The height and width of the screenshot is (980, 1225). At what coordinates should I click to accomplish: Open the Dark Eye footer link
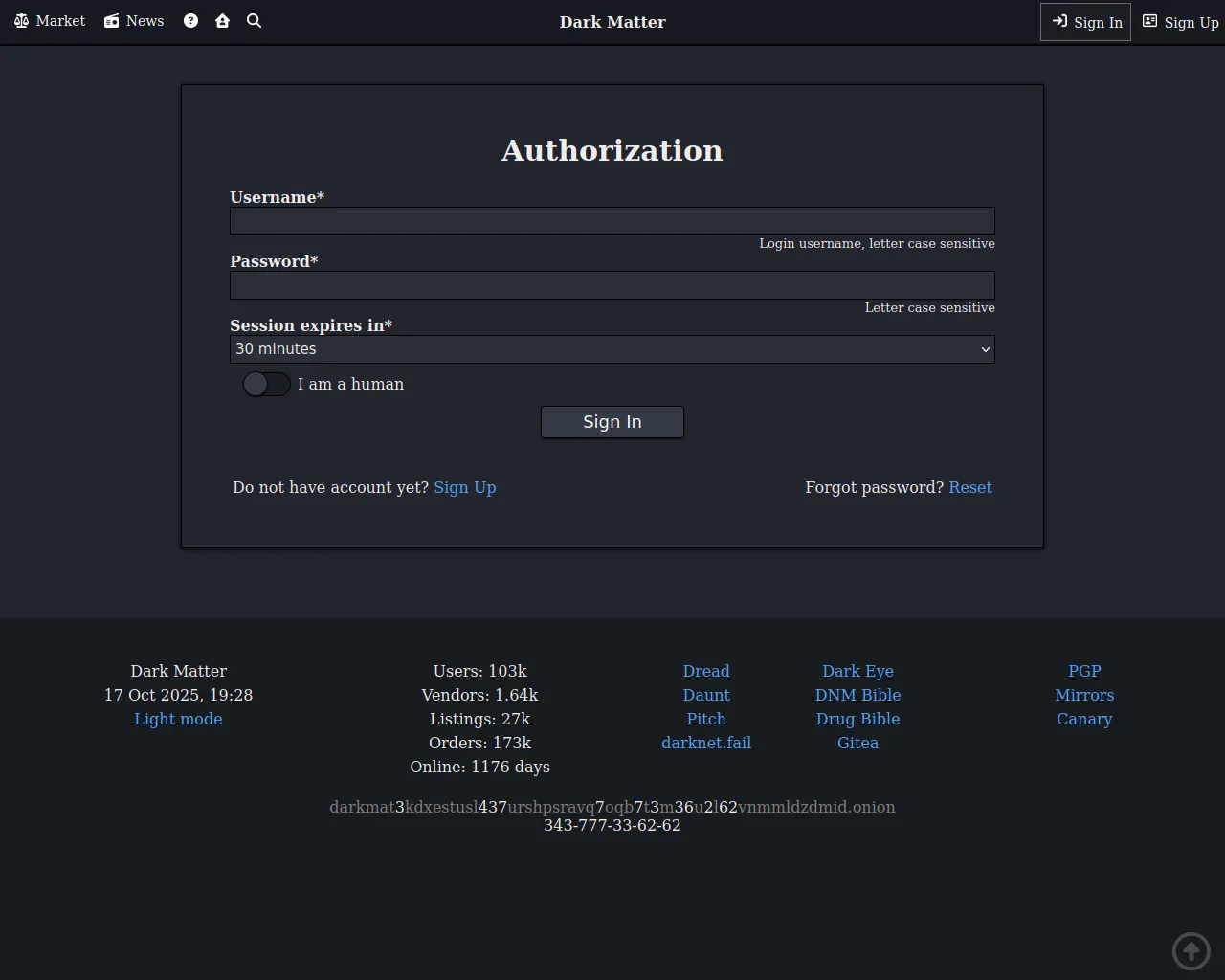pyautogui.click(x=858, y=671)
